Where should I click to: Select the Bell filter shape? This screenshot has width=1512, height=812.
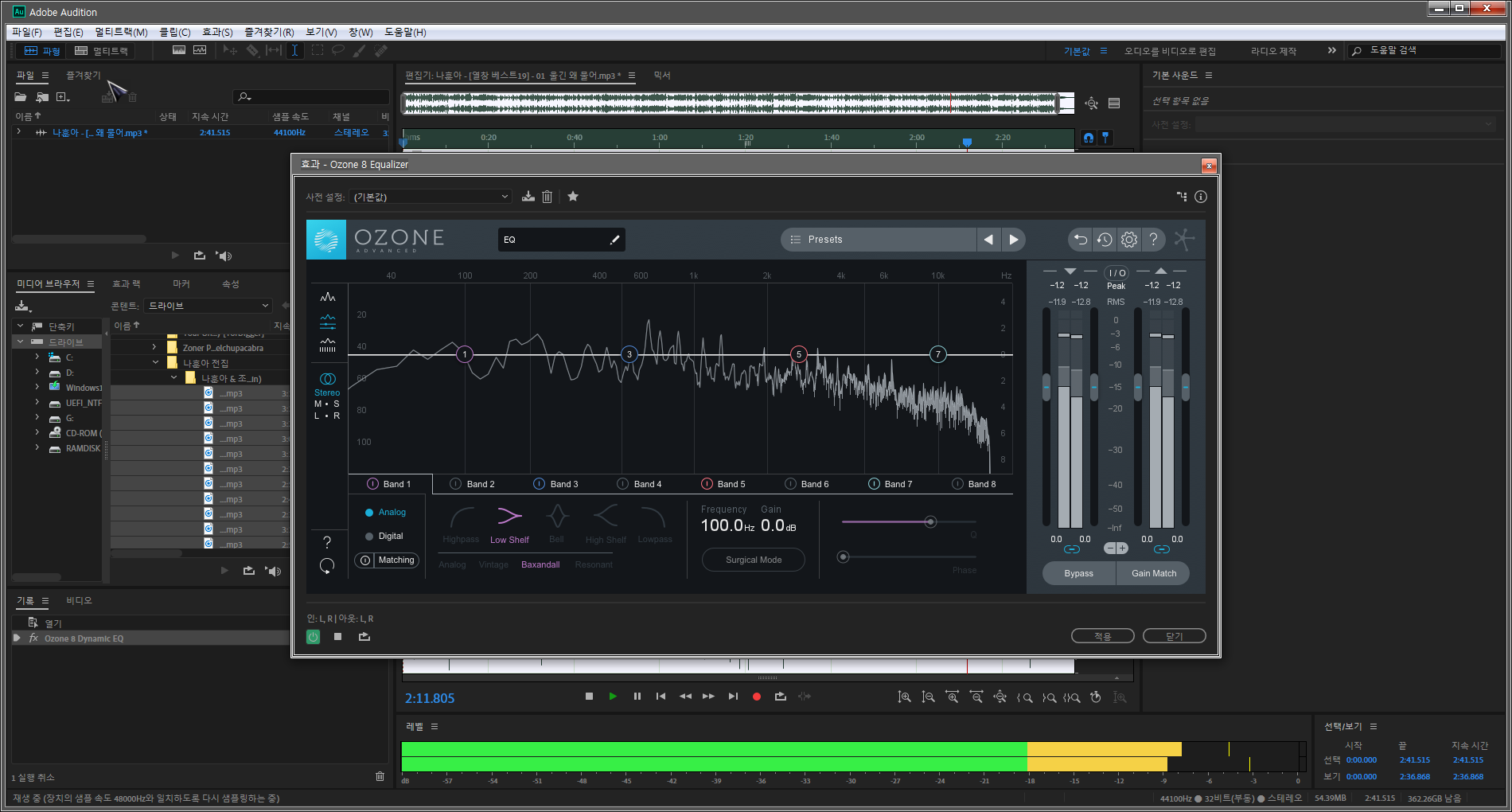[x=557, y=525]
